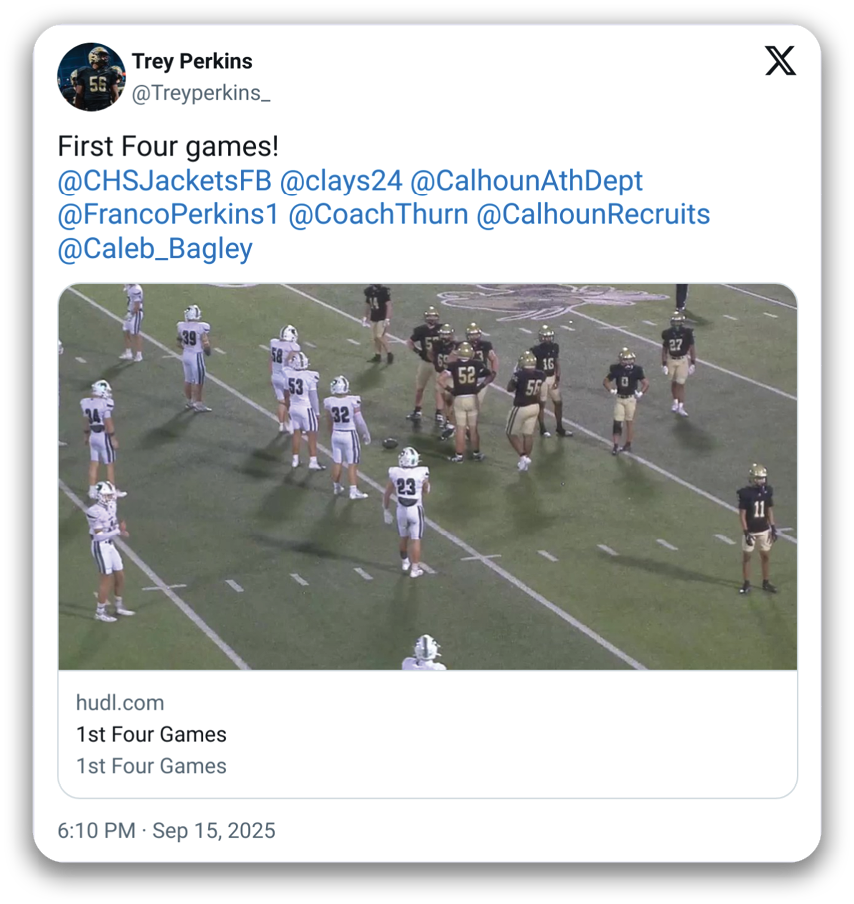Click the gray "1st Four Games" card description
This screenshot has height=904, width=854.
pos(151,766)
